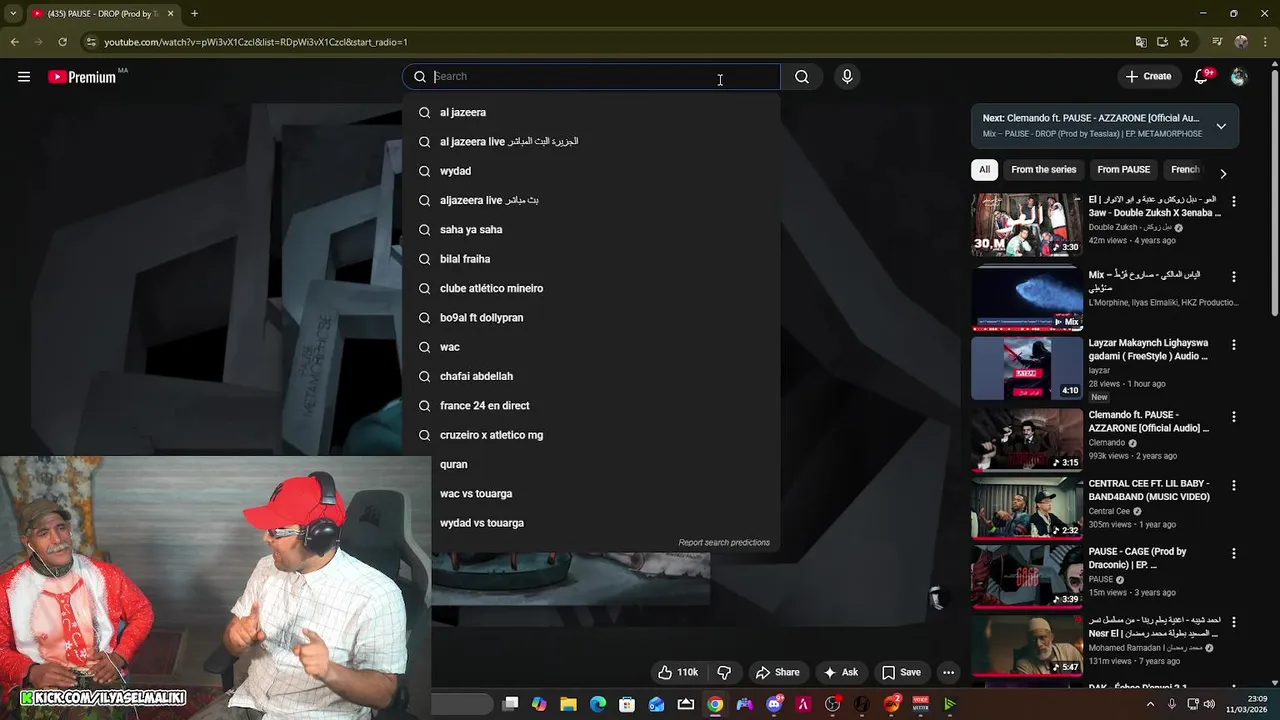
Task: Select suggestion "clube atlético mineiro"
Action: 591,288
